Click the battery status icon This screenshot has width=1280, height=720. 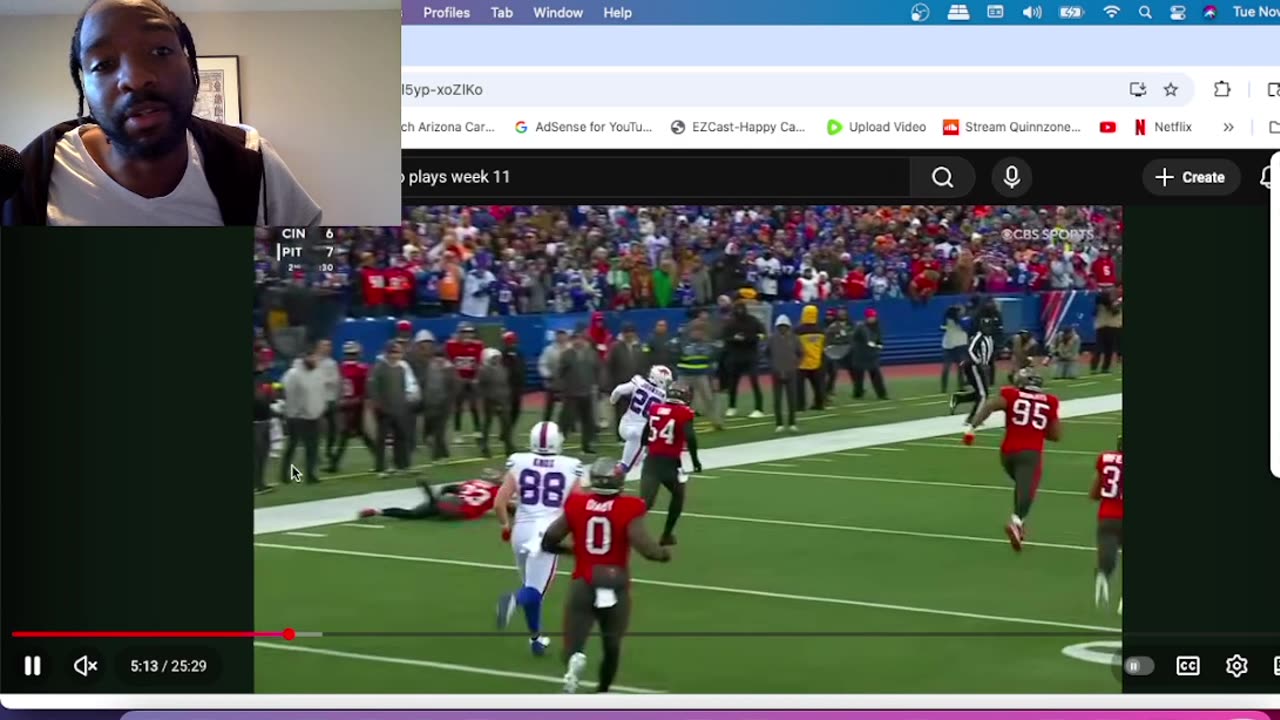(x=1071, y=13)
